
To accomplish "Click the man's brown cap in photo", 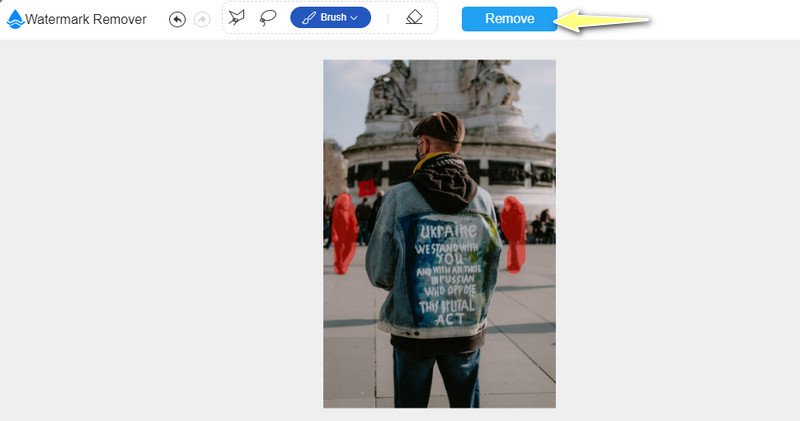I will click(x=438, y=128).
